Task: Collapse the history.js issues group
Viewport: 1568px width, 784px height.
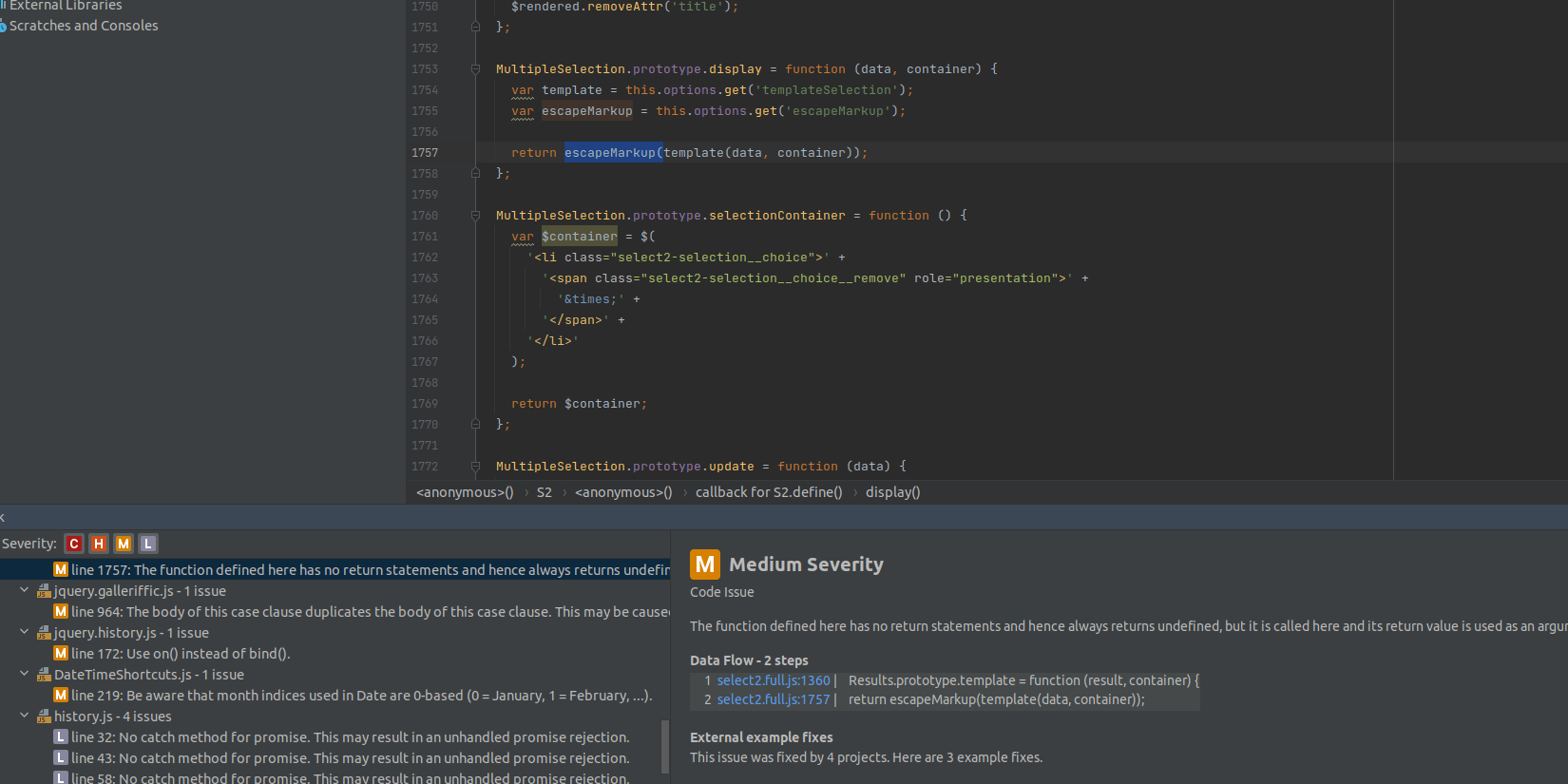Action: click(24, 717)
